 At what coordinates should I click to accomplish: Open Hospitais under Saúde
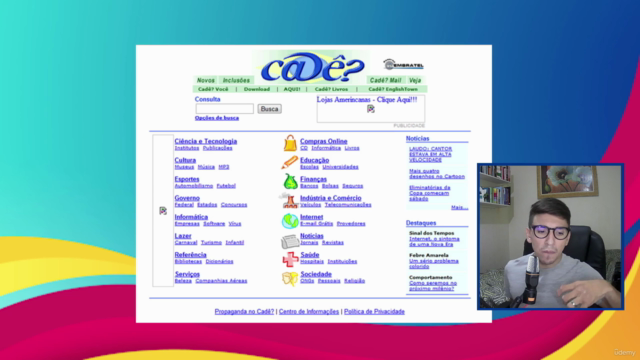click(312, 261)
